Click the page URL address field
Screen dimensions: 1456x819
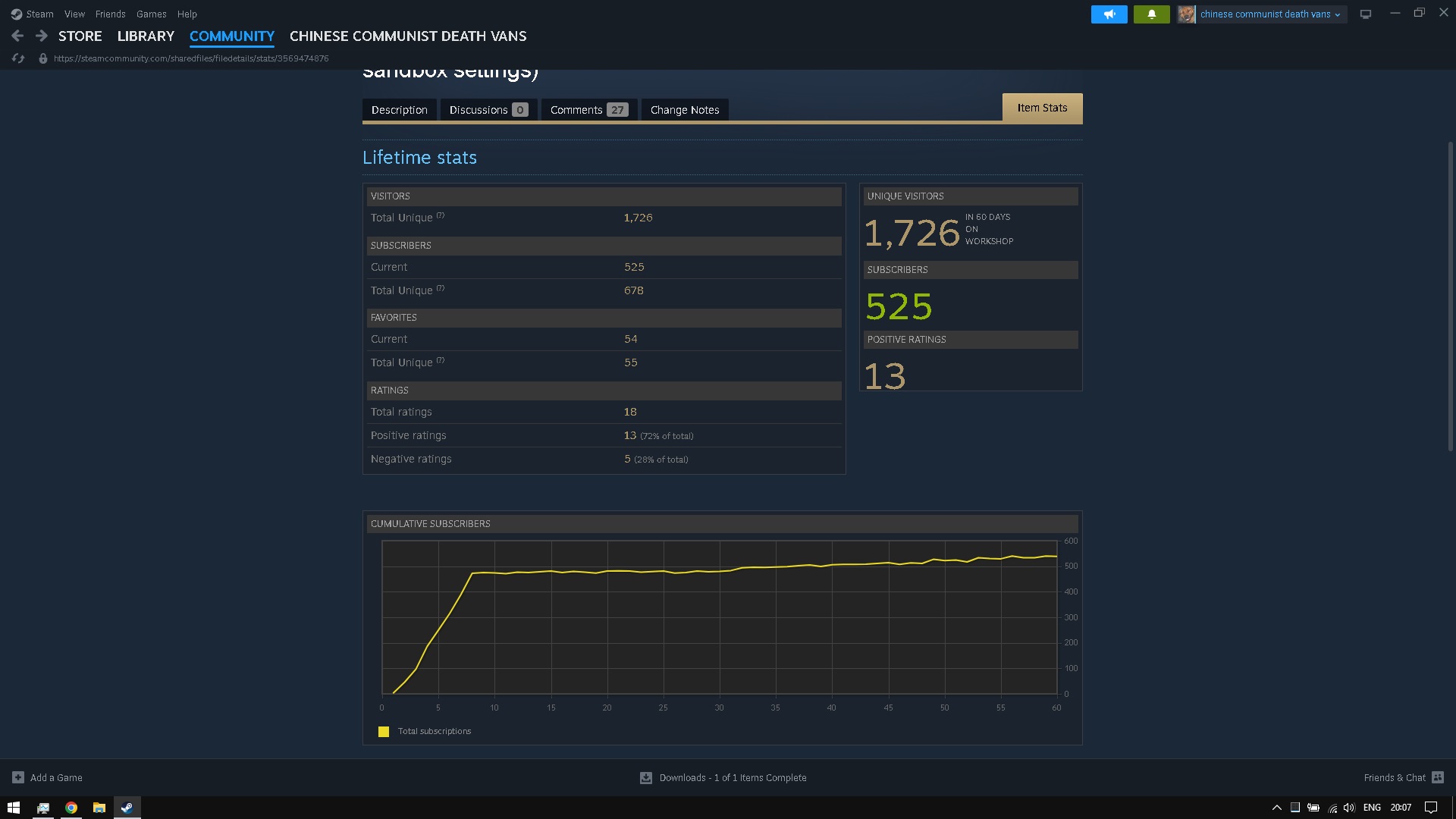tap(191, 58)
